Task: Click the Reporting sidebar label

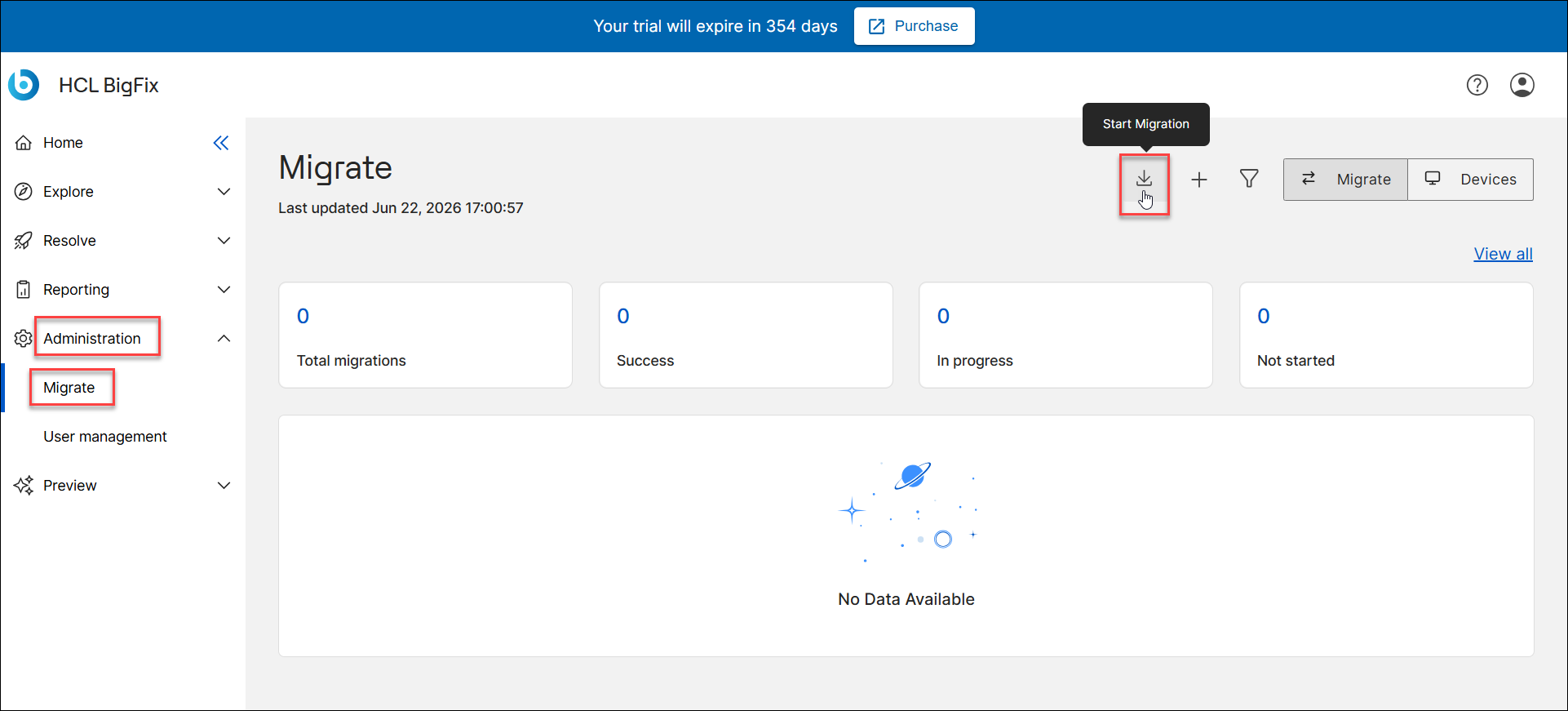Action: 76,290
